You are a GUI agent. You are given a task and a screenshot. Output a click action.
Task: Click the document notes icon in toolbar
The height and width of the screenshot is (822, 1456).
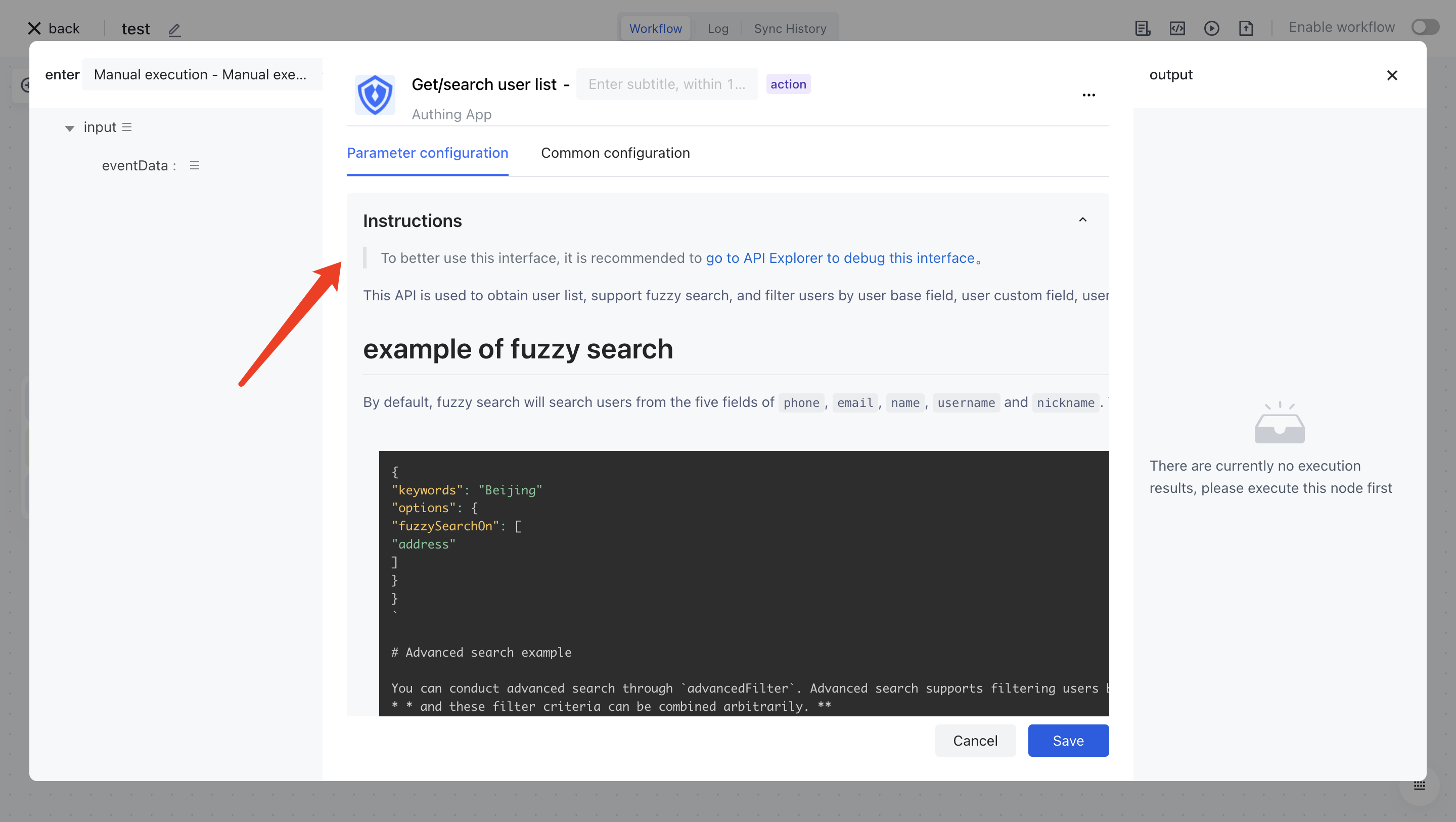click(x=1143, y=28)
